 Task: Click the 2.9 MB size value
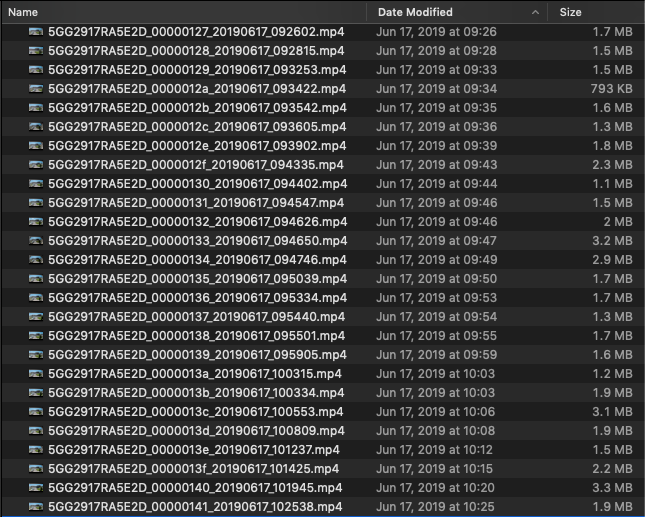coord(613,260)
